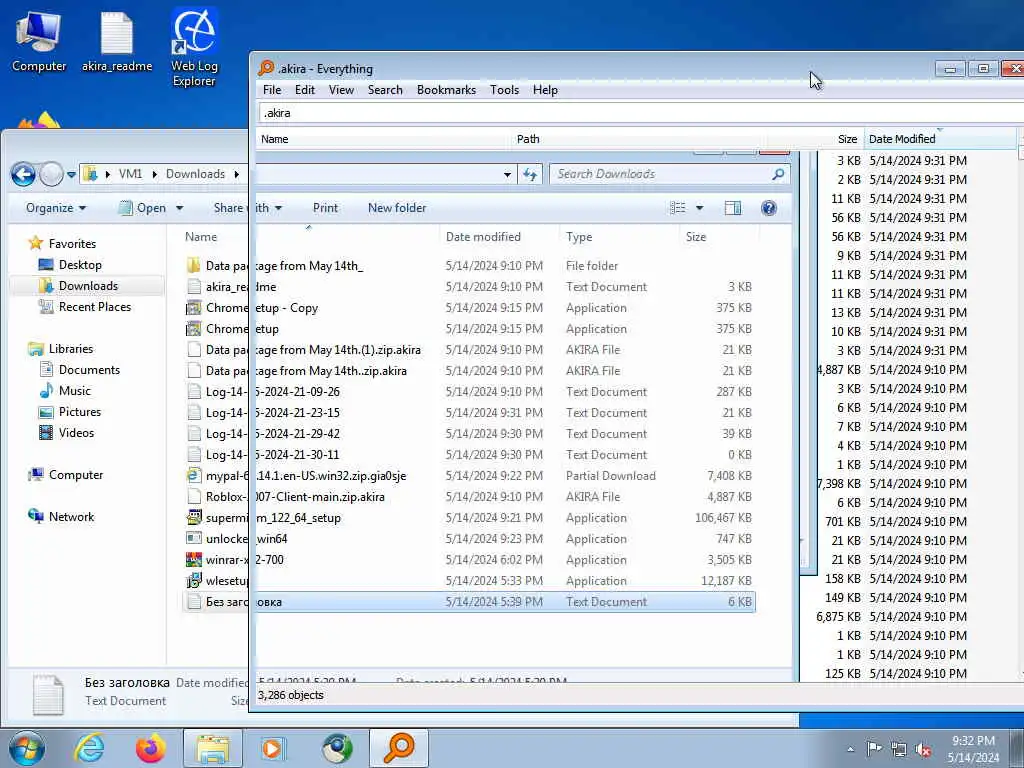The image size is (1024, 768).
Task: Click Print in the Explorer toolbar
Action: [x=325, y=208]
